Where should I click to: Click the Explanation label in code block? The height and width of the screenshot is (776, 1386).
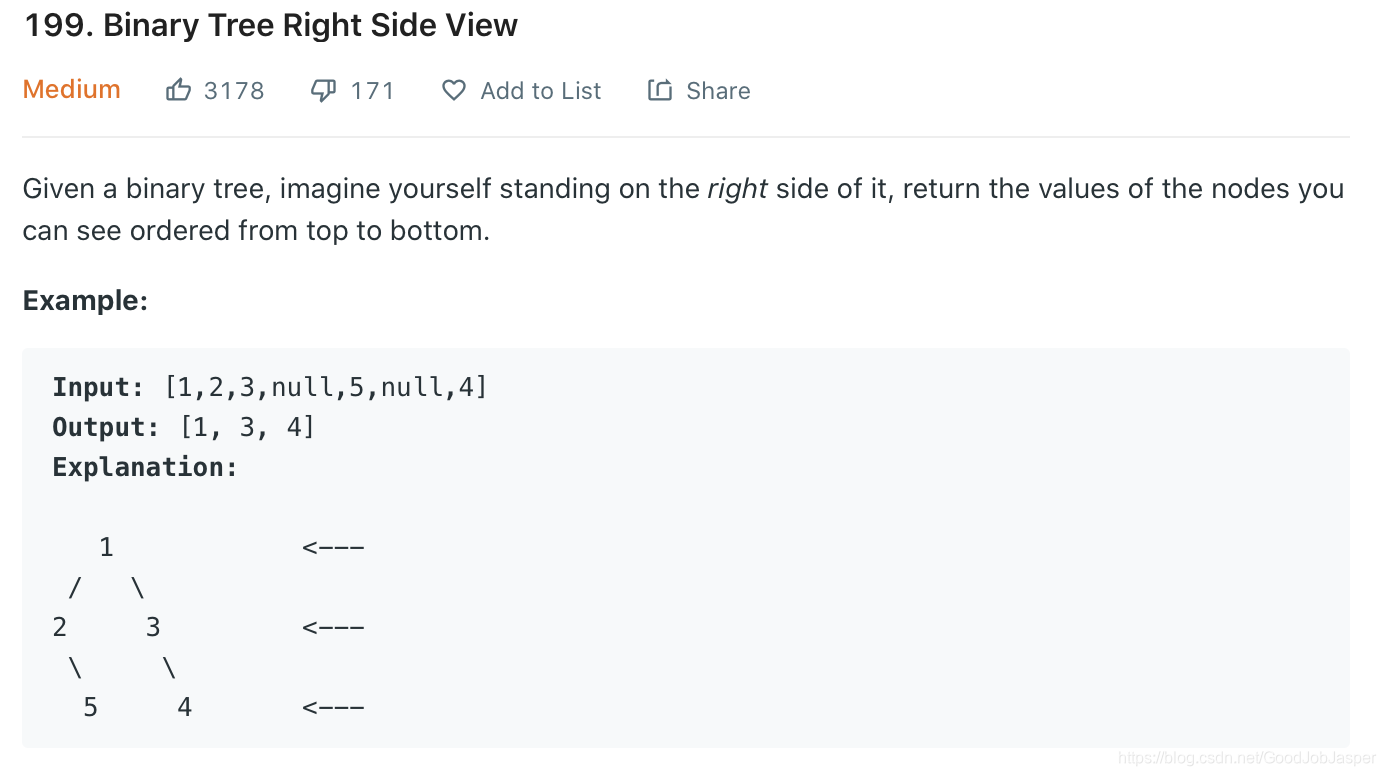pyautogui.click(x=146, y=467)
